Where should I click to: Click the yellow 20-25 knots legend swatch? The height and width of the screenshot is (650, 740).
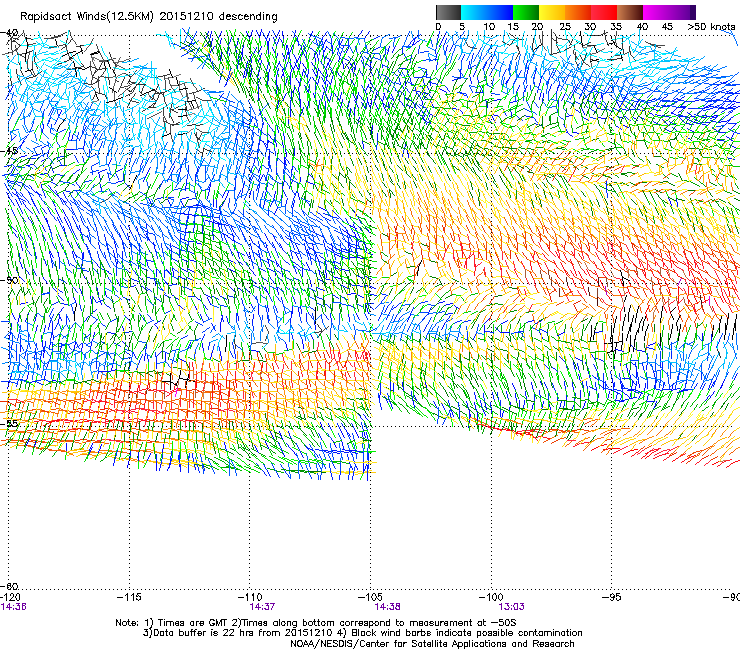coord(552,12)
